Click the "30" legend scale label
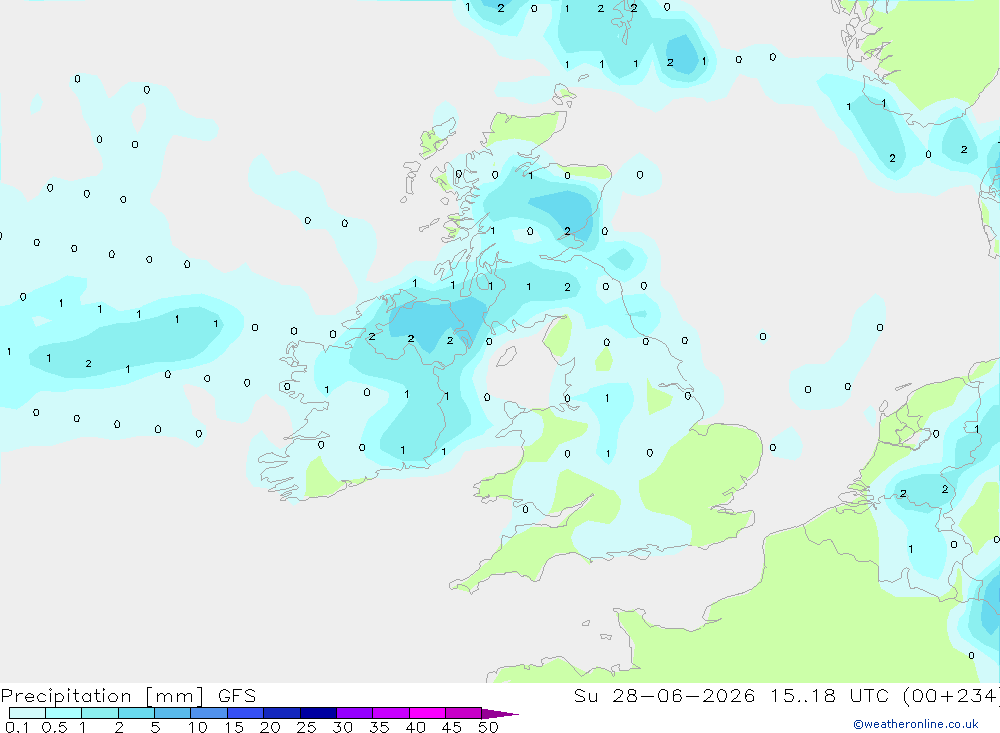 (x=342, y=727)
